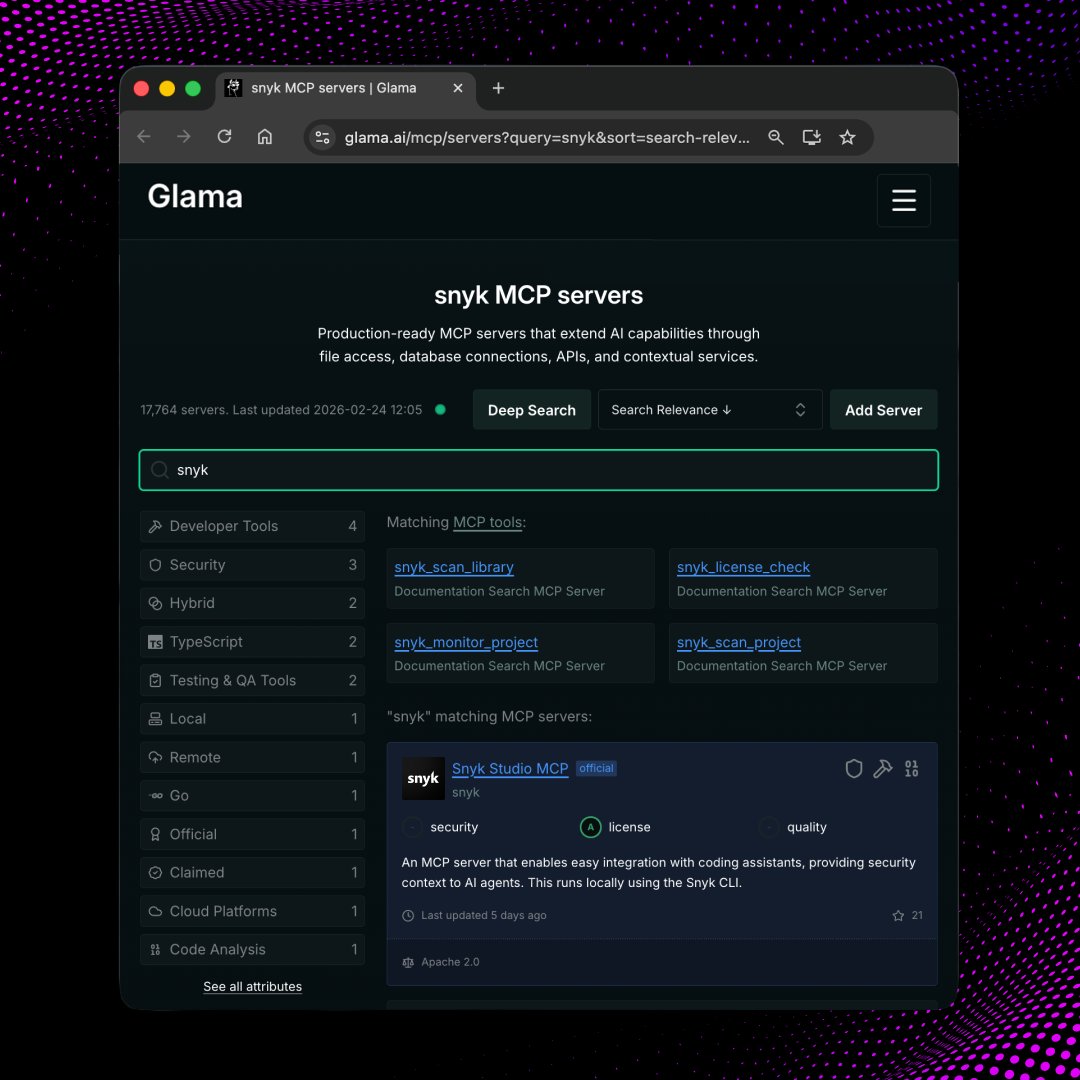The image size is (1080, 1080).
Task: Bookmark this page with star icon
Action: (847, 137)
